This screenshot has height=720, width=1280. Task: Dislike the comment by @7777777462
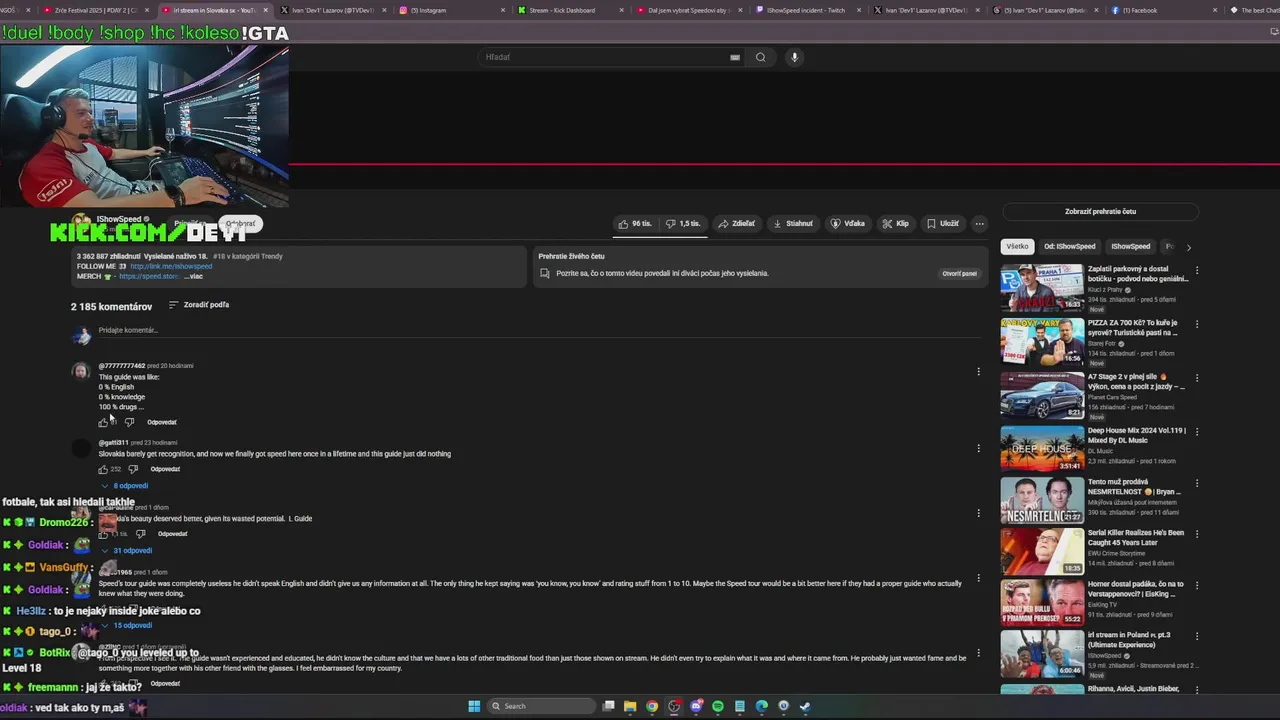click(x=129, y=422)
